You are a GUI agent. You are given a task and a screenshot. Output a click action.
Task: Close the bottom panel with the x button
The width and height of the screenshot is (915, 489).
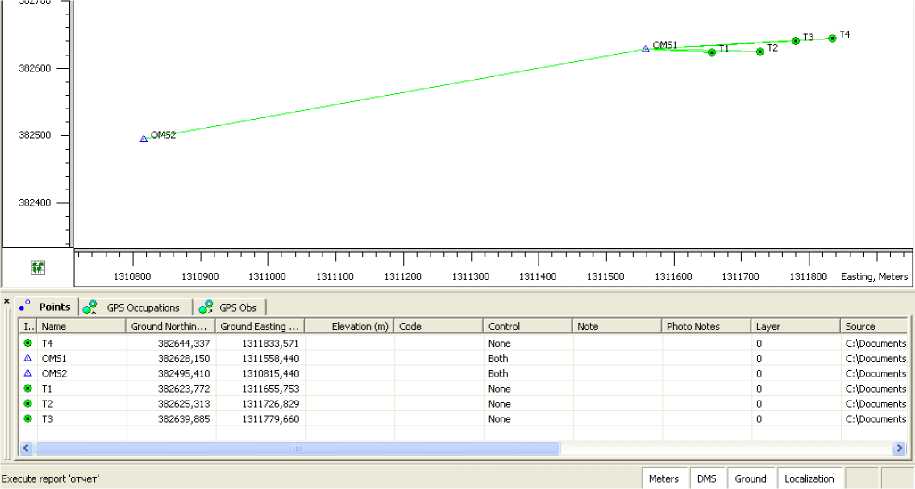pyautogui.click(x=6, y=302)
